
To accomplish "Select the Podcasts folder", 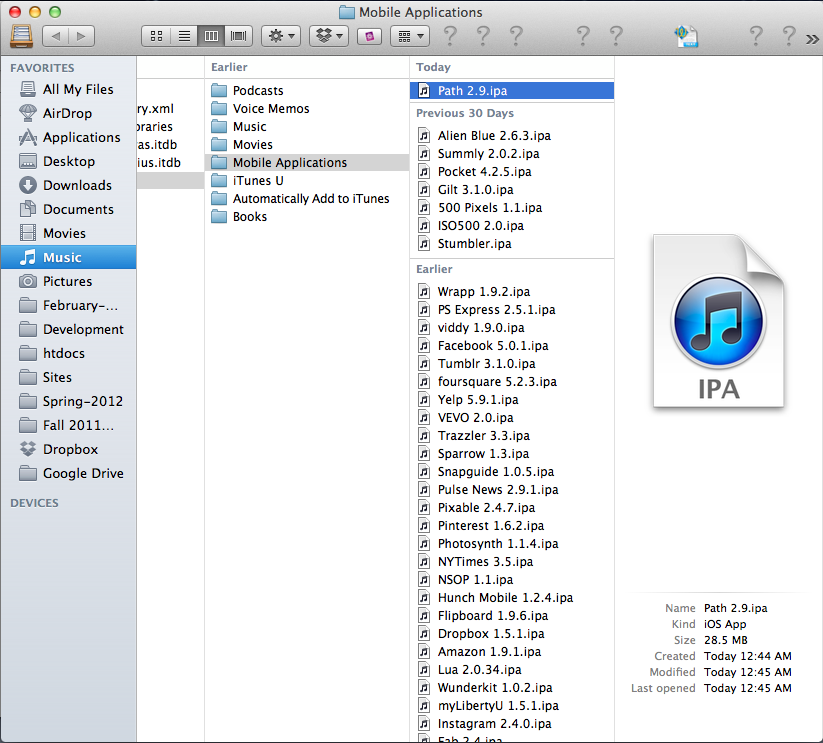I will tap(307, 91).
